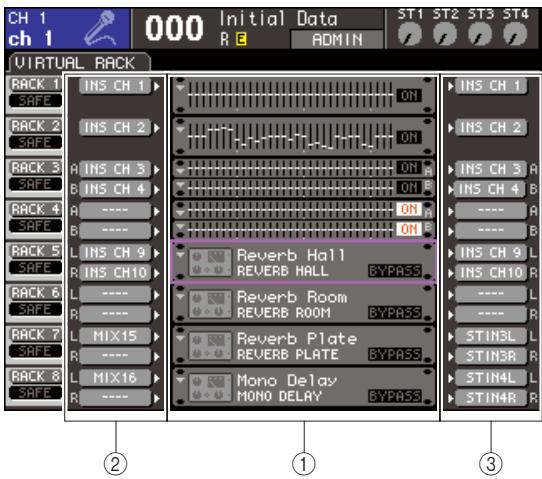Click the 000 scene number display
The width and height of the screenshot is (542, 479).
point(174,29)
